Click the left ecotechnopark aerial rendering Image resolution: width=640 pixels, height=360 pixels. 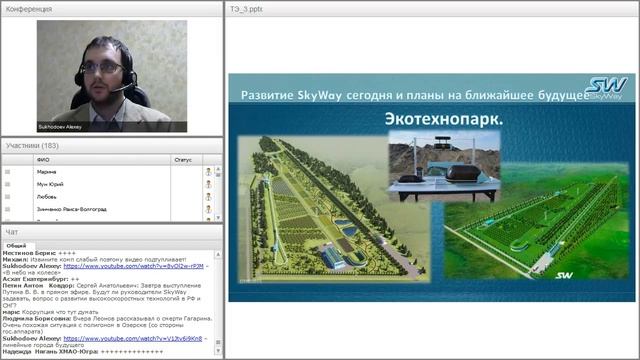(x=333, y=209)
